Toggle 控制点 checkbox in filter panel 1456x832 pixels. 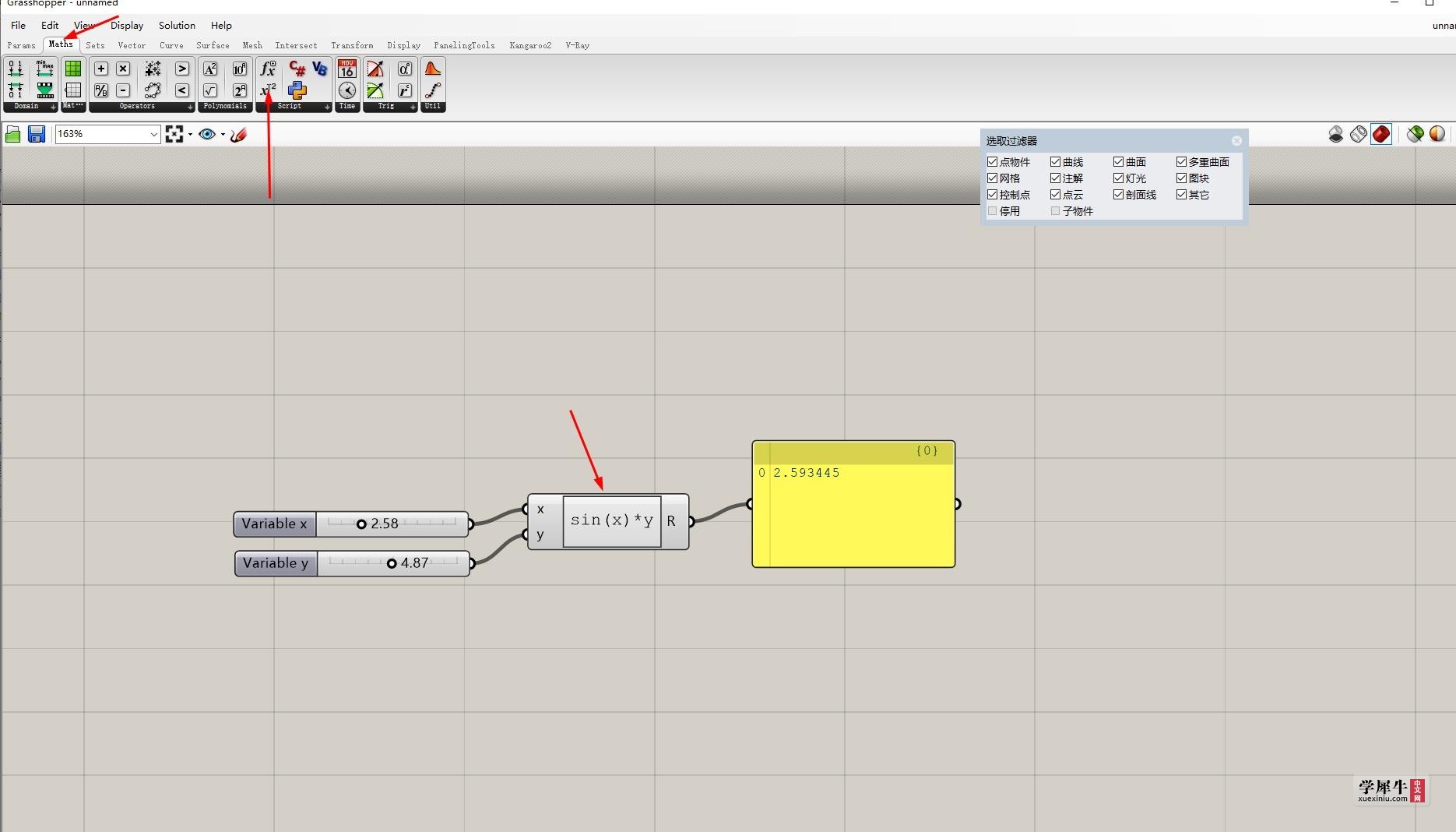pos(992,195)
